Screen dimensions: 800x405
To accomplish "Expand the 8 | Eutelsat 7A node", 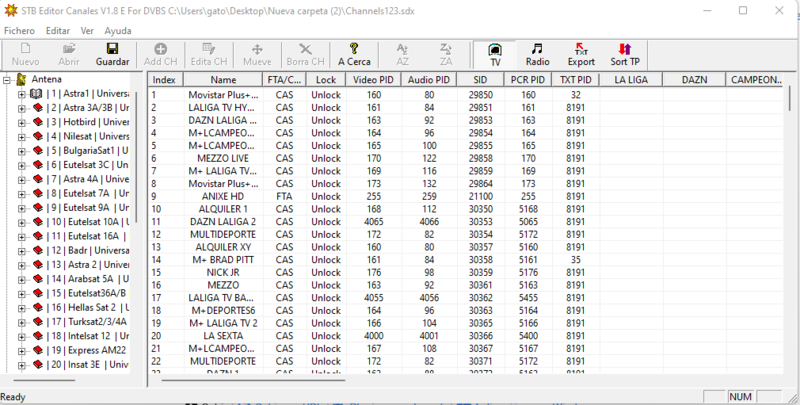I will coord(21,194).
